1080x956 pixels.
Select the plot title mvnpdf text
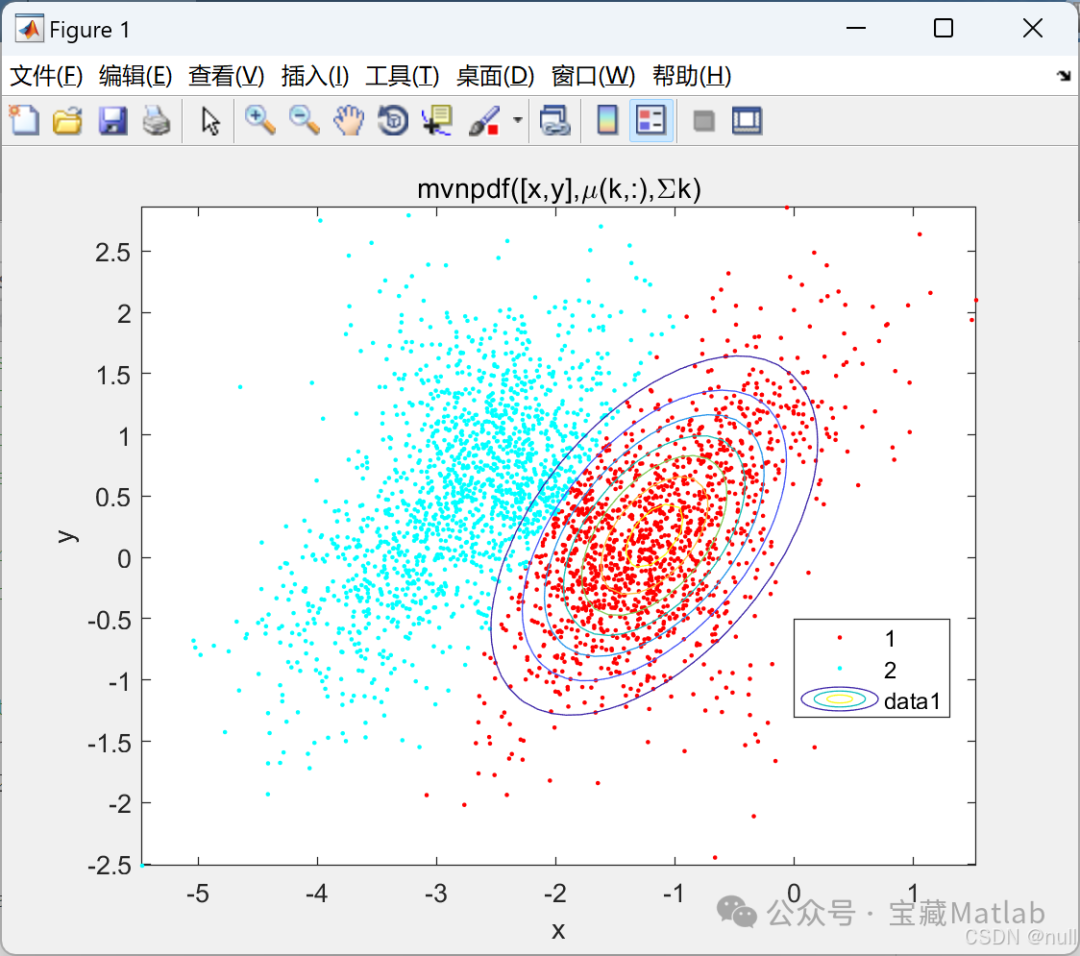(559, 188)
